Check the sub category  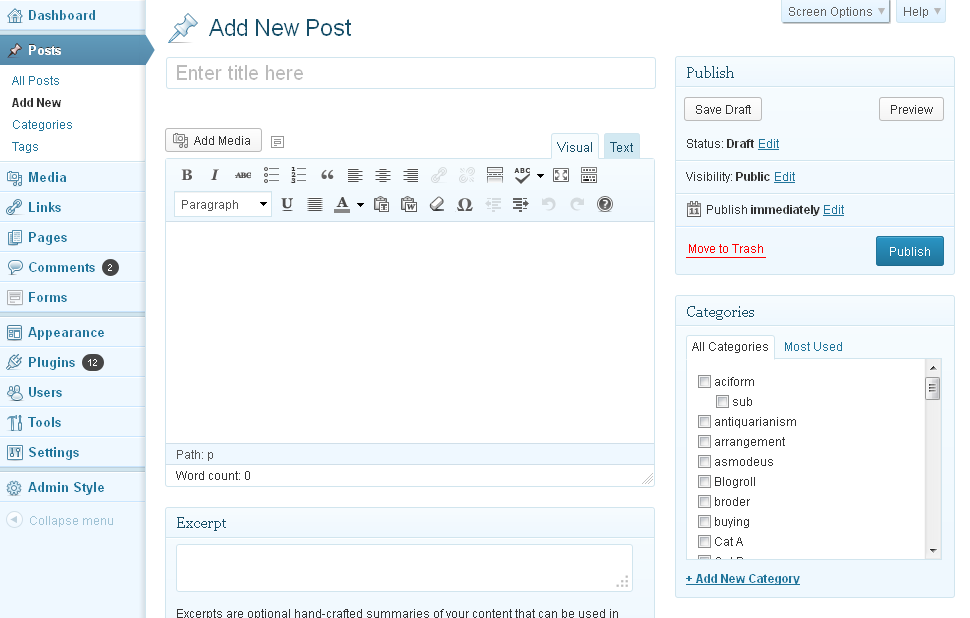(x=722, y=401)
